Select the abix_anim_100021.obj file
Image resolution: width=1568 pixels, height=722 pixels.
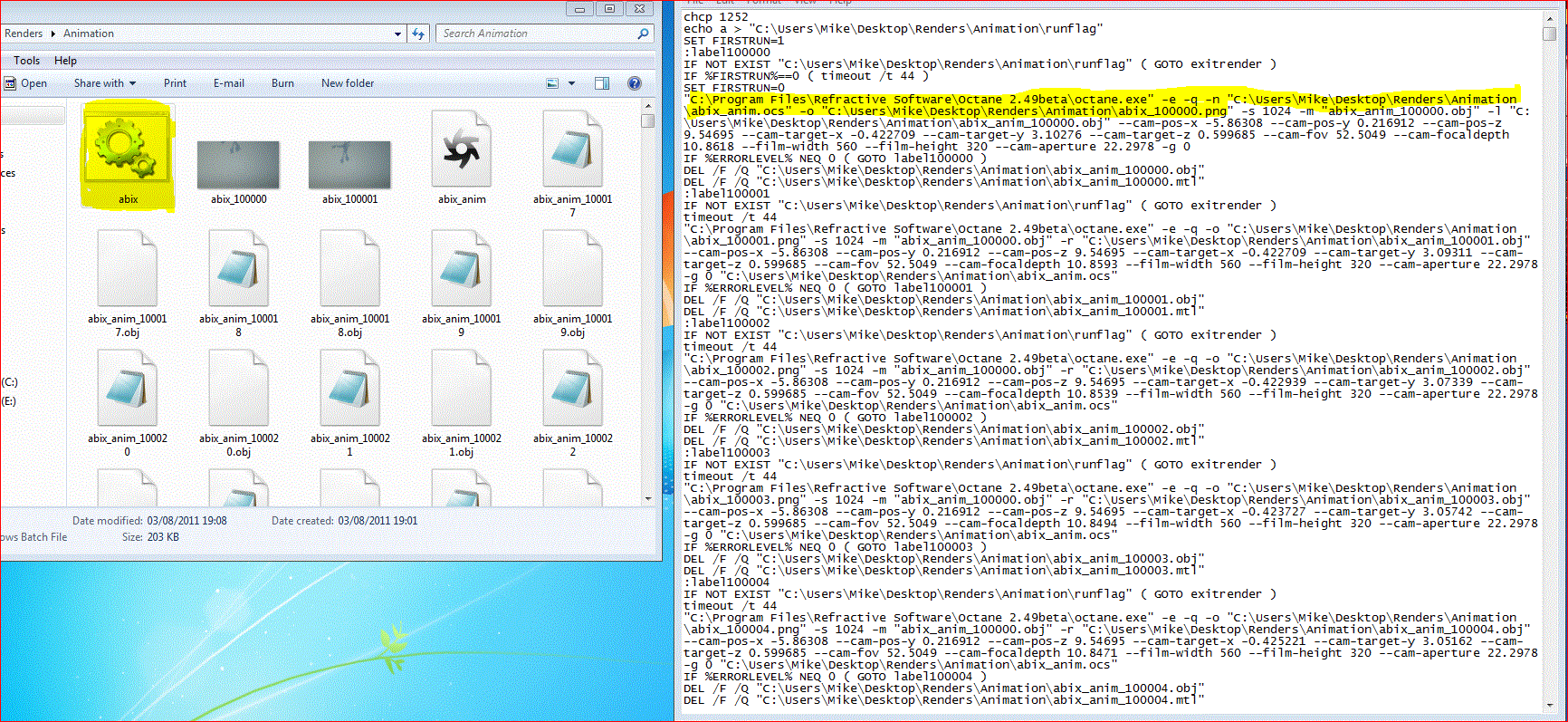coord(461,389)
